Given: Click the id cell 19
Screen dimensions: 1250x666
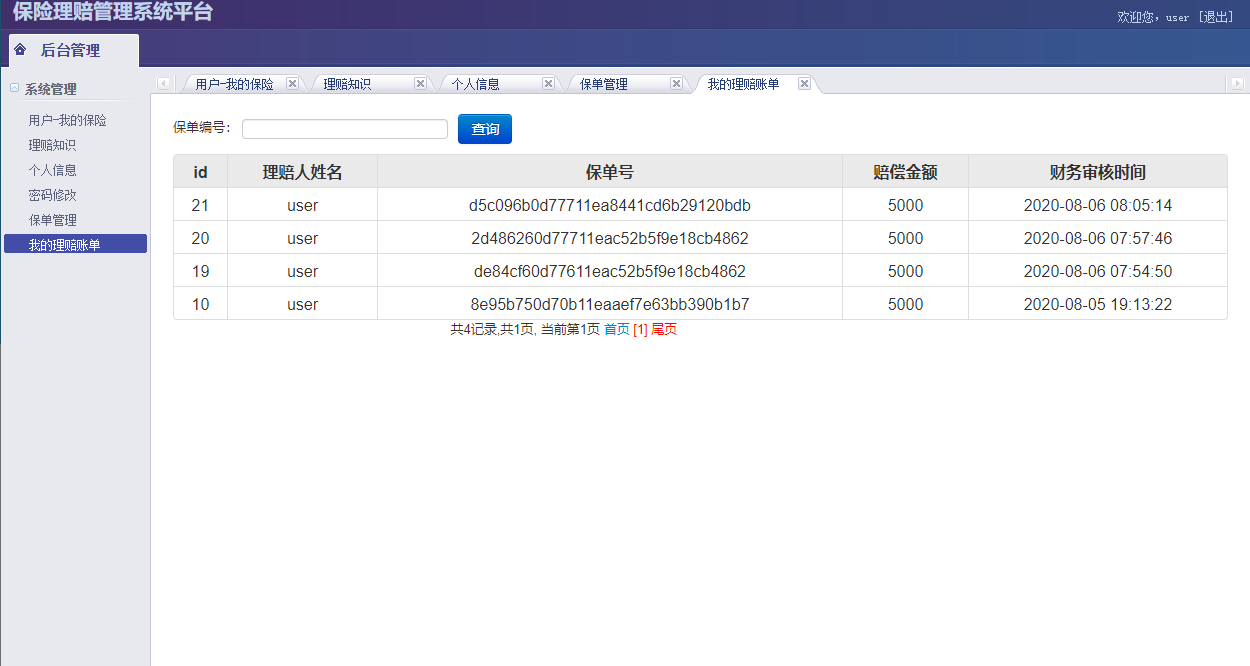Looking at the screenshot, I should (200, 271).
